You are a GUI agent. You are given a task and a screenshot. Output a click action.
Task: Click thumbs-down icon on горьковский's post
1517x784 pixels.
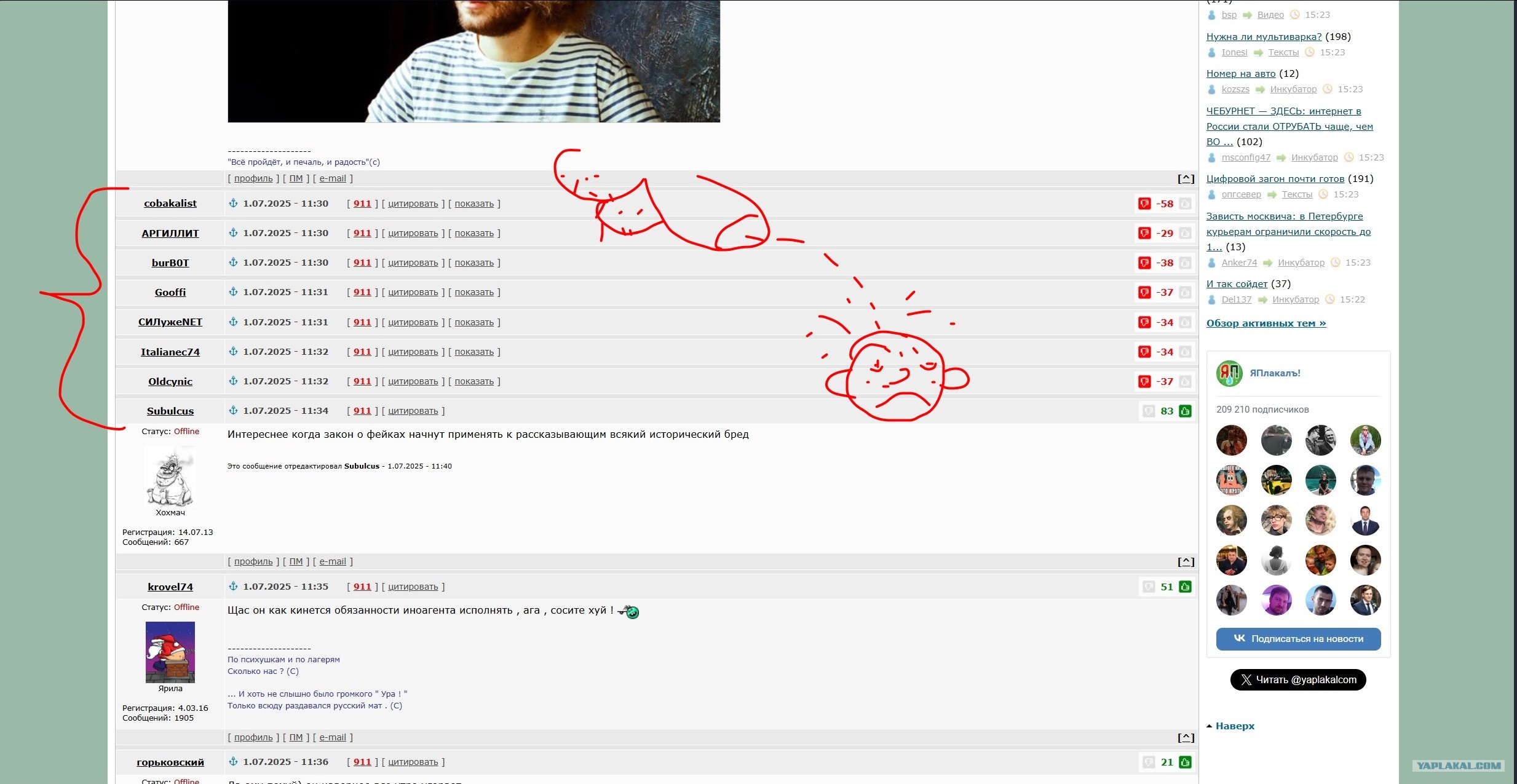1148,762
